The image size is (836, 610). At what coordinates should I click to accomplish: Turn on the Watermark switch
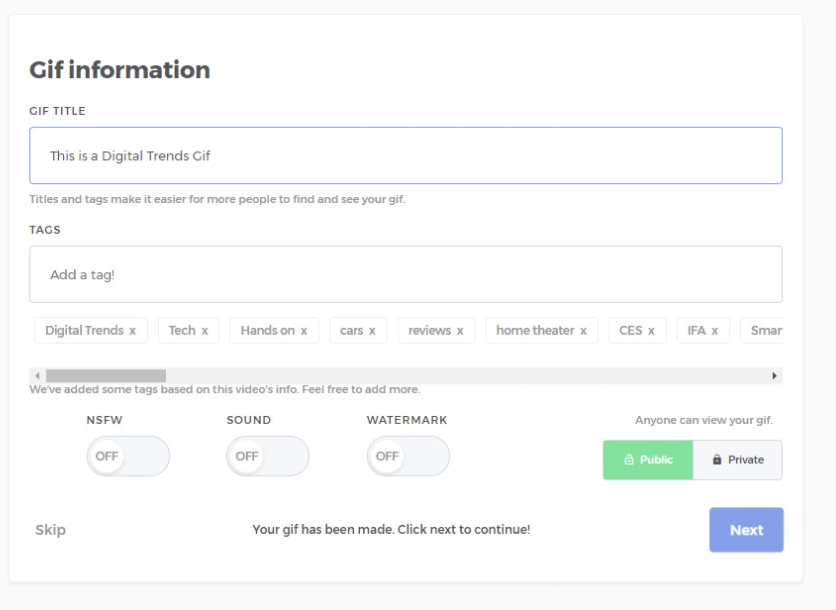coord(408,456)
